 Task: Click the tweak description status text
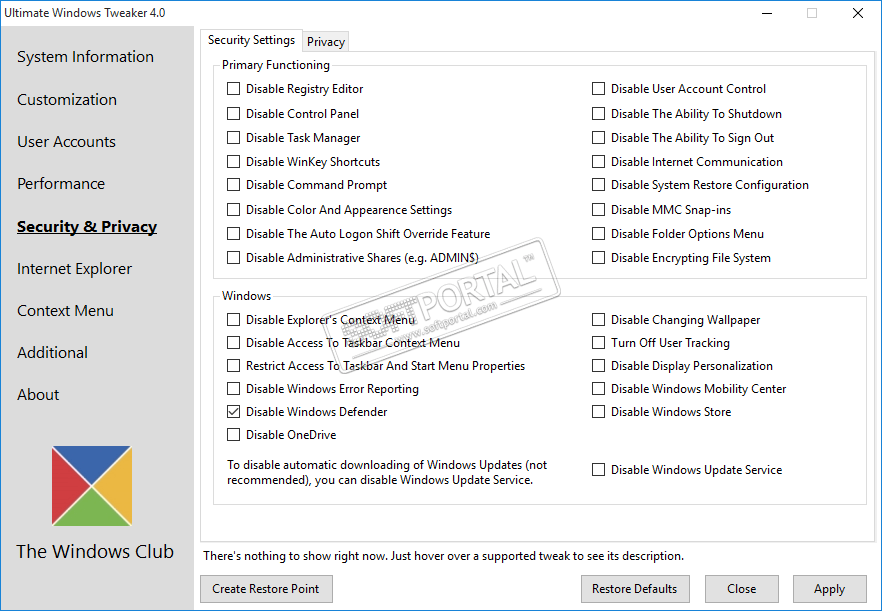[443, 556]
